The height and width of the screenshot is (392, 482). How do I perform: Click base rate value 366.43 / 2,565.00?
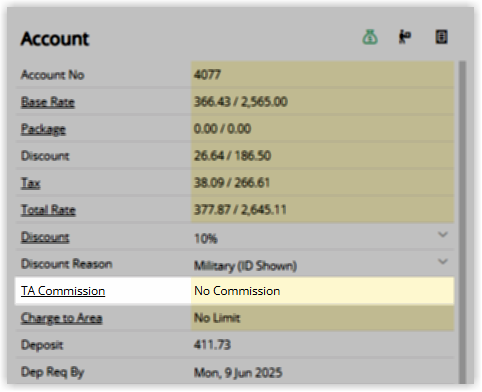pos(241,102)
